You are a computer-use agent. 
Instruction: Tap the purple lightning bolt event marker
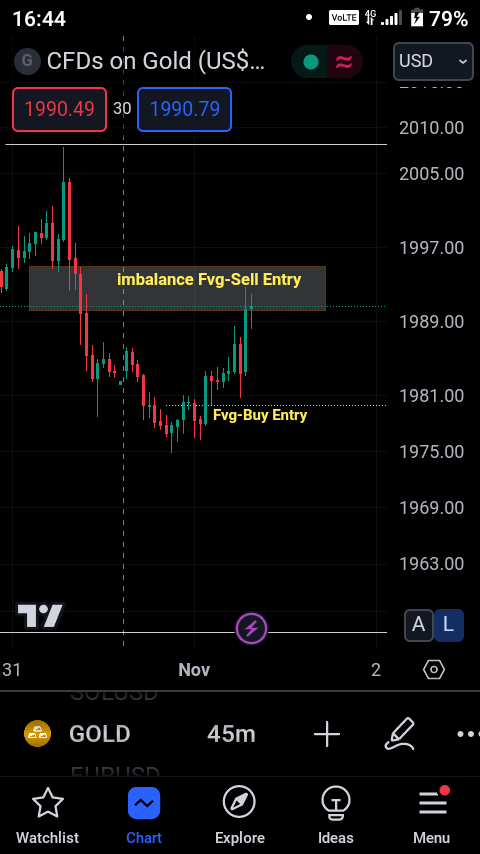point(251,629)
